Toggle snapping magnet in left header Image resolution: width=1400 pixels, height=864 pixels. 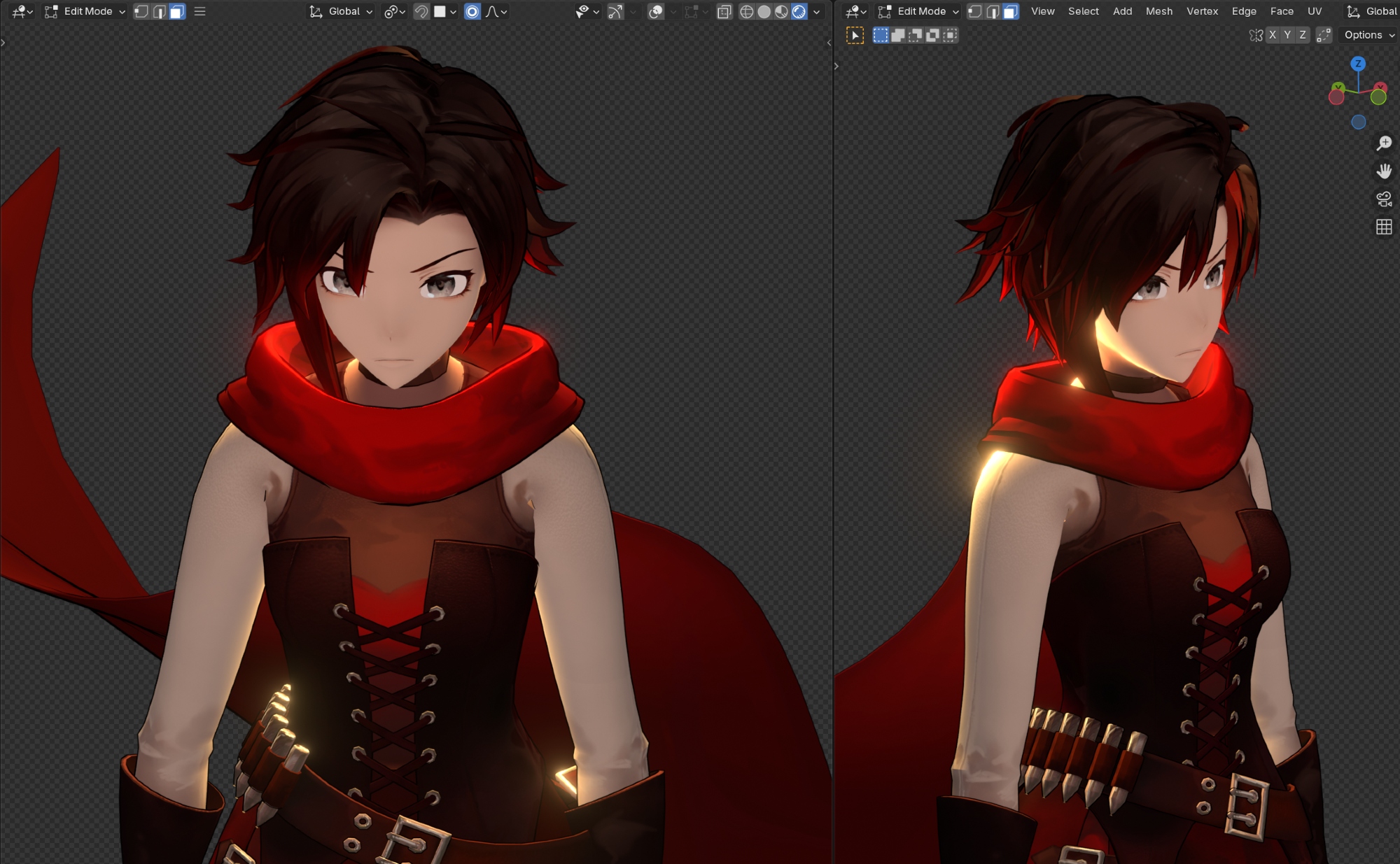tap(421, 11)
